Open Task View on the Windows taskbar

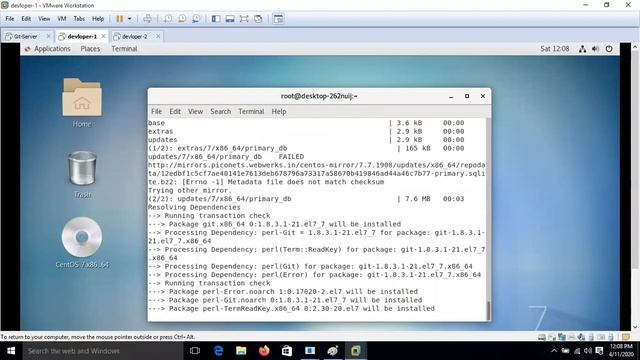click(195, 351)
